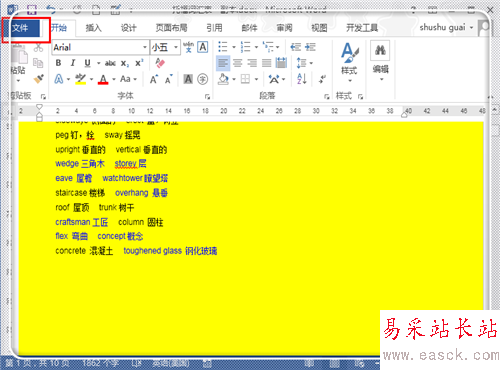Open the 开发工具 (Developer) tab
The height and width of the screenshot is (370, 500).
click(x=362, y=28)
